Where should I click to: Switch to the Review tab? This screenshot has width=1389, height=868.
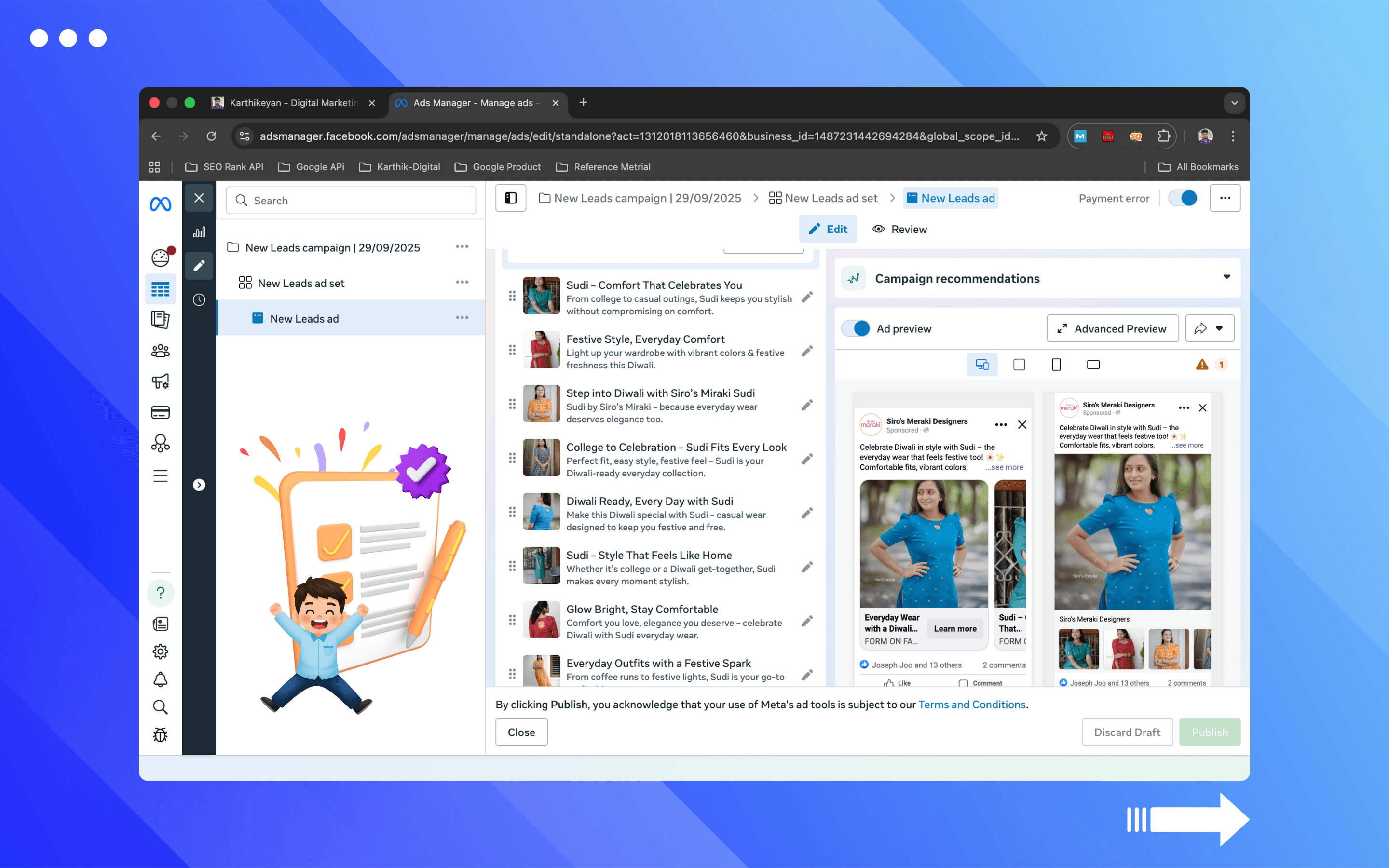pyautogui.click(x=899, y=229)
